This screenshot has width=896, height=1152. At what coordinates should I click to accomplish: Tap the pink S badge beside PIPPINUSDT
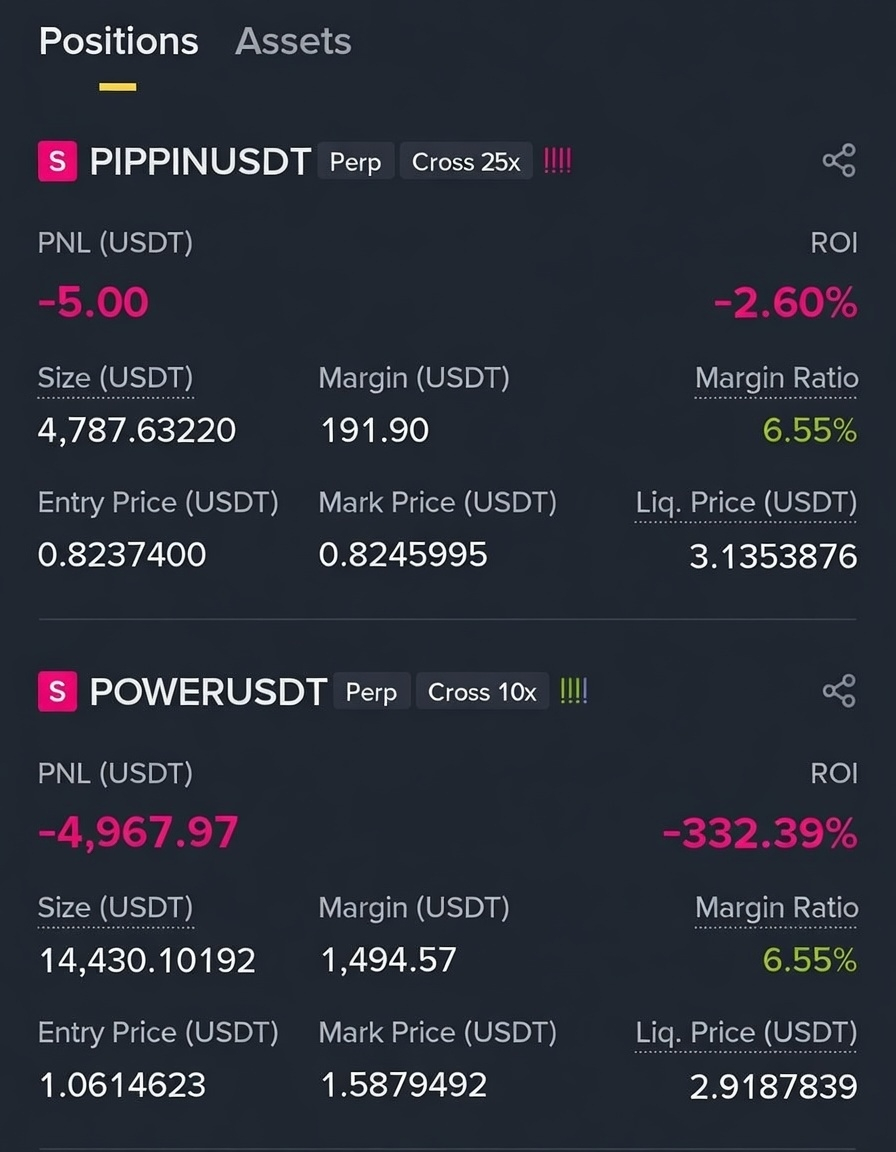coord(57,161)
